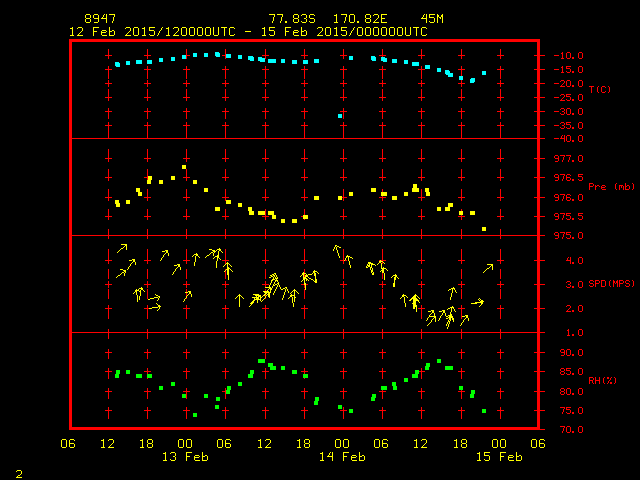Screen dimensions: 640x480
Task: Click the start date 12 Feb 2015/120000UTC
Action: pyautogui.click(x=152, y=31)
